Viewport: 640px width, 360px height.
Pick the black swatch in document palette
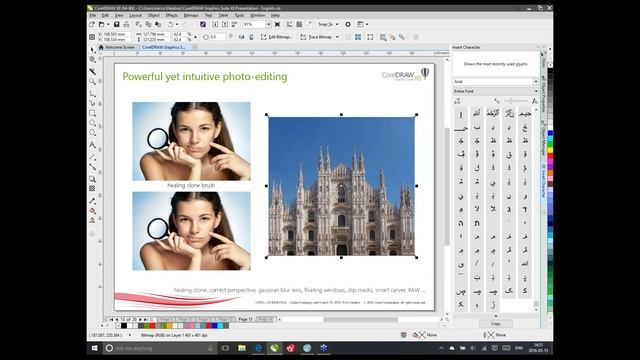point(124,326)
